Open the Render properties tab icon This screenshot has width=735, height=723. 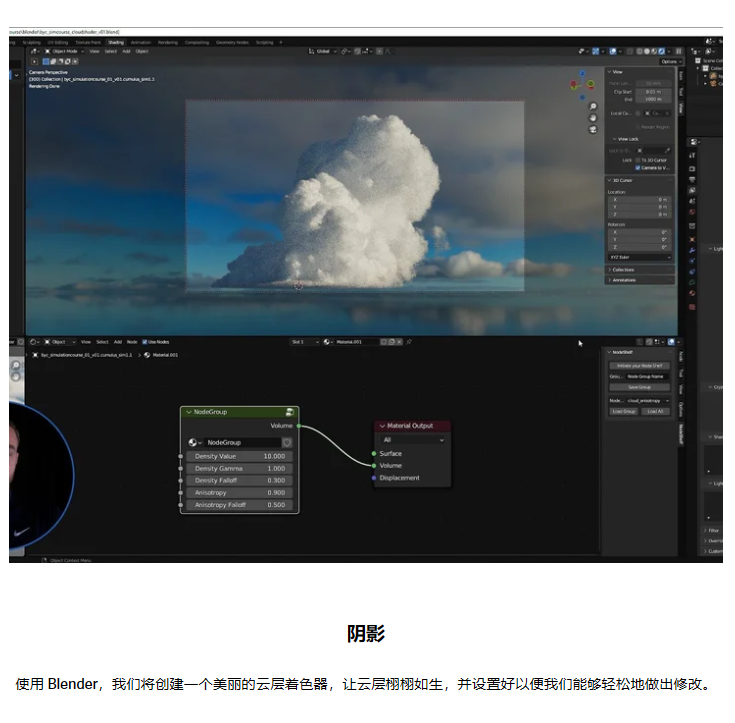point(692,169)
